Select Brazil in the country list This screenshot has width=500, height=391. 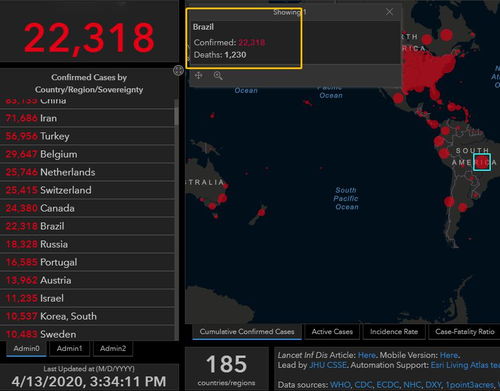pyautogui.click(x=87, y=226)
